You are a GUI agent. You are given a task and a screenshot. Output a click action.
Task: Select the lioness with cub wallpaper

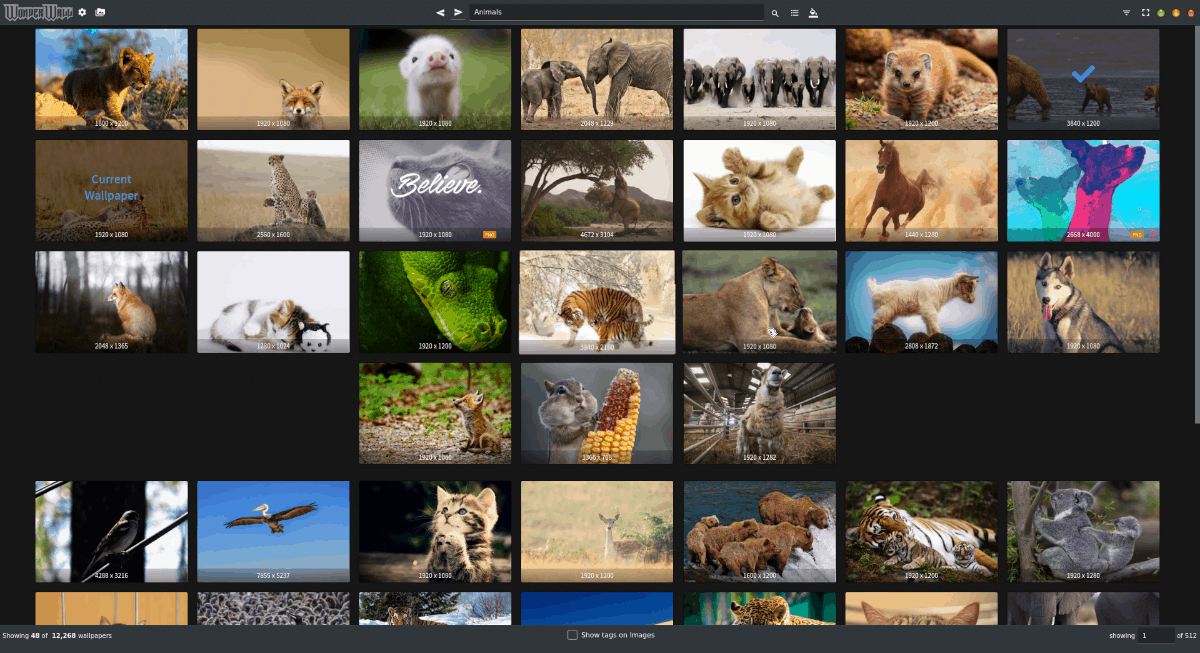tap(759, 302)
